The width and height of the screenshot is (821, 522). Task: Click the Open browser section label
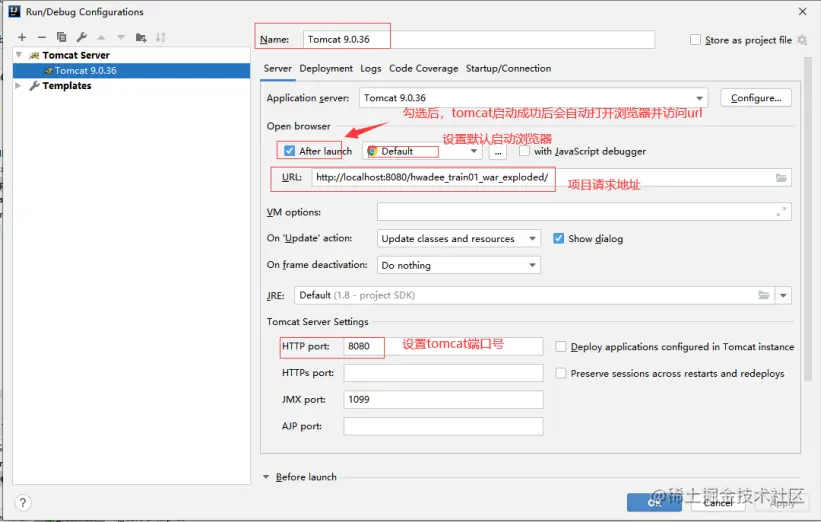click(298, 126)
